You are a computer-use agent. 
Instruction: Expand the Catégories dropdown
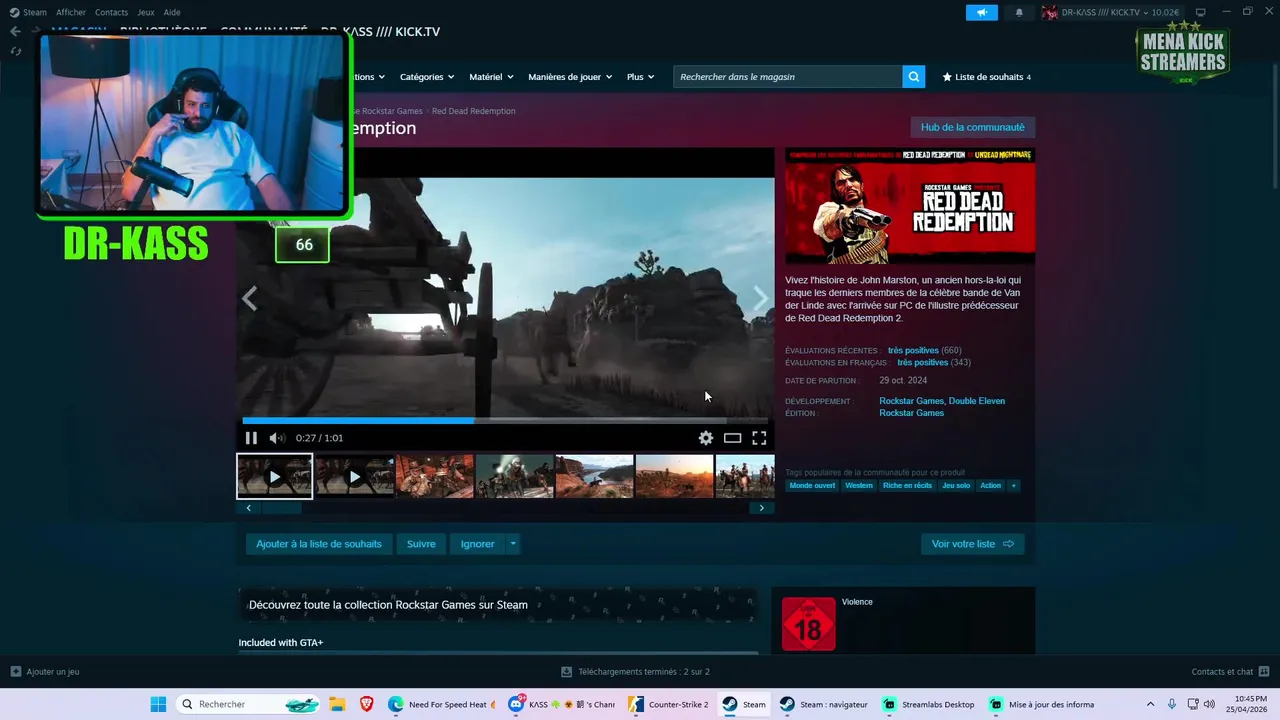427,77
